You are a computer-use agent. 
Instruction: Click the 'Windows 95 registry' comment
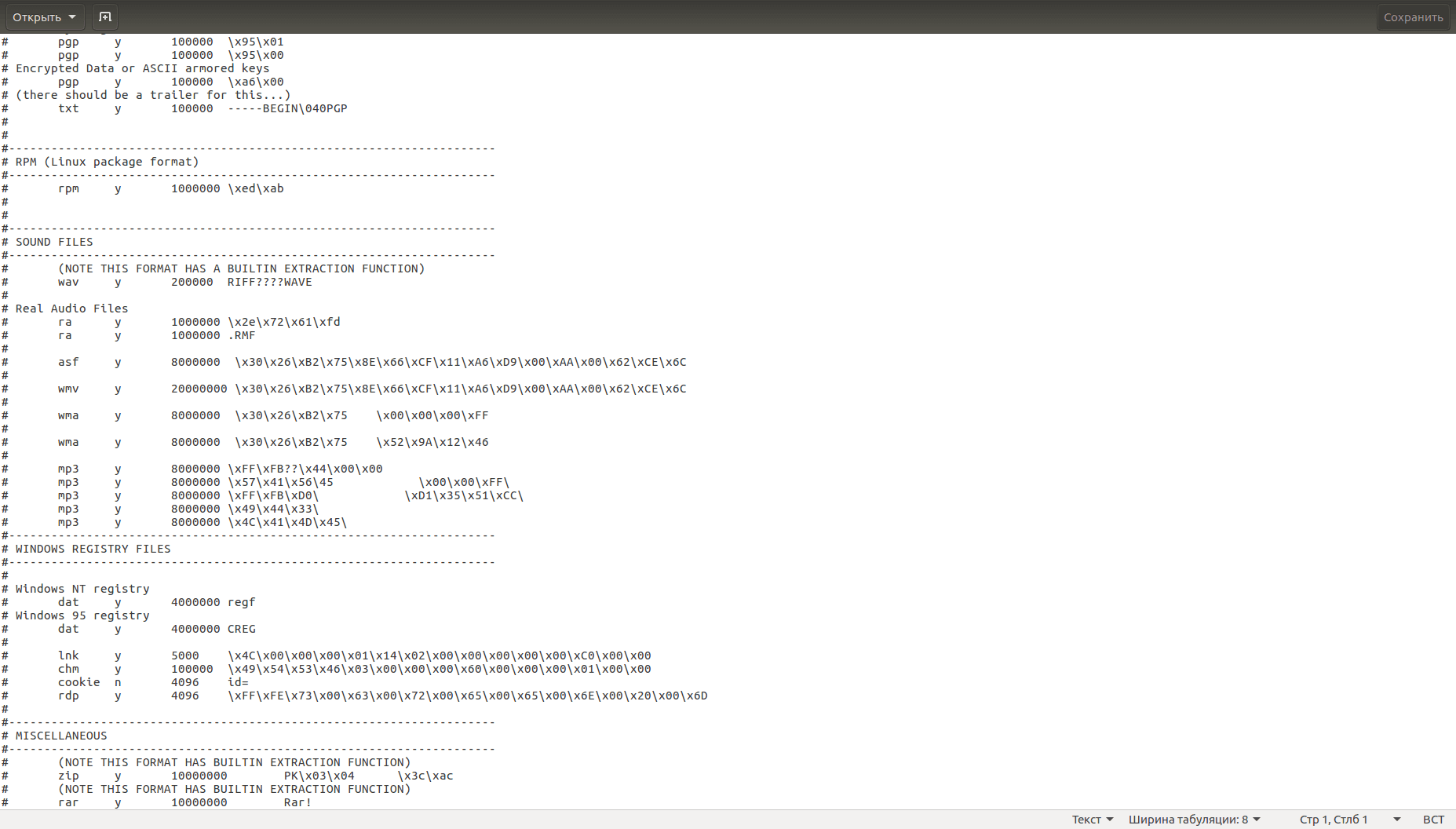click(82, 615)
